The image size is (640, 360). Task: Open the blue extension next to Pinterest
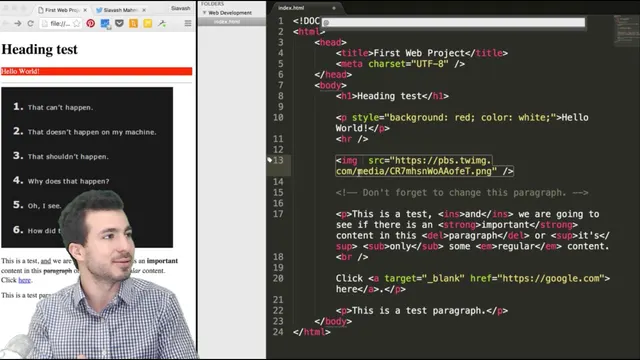(x=105, y=24)
